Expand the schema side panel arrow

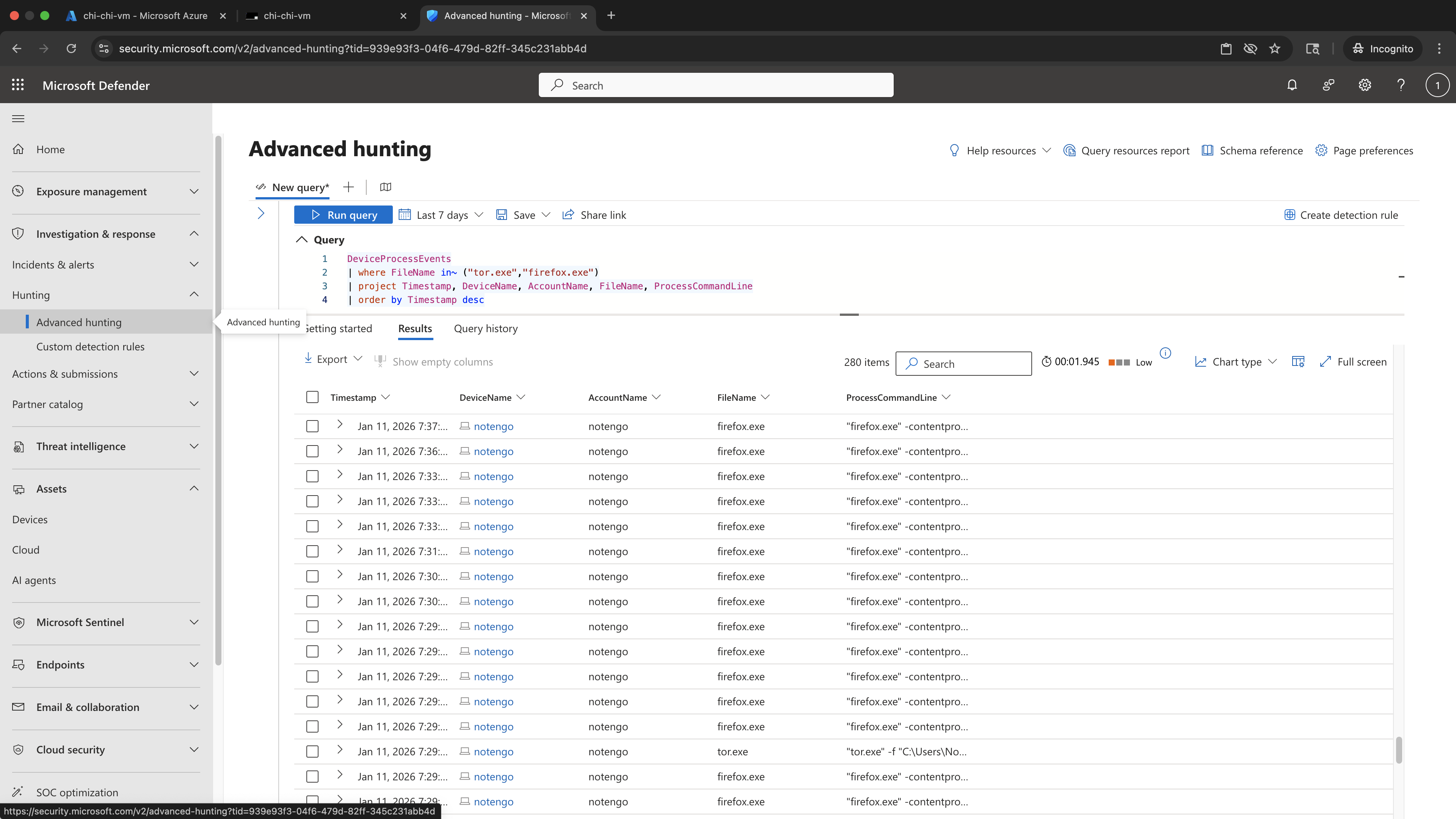tap(261, 213)
